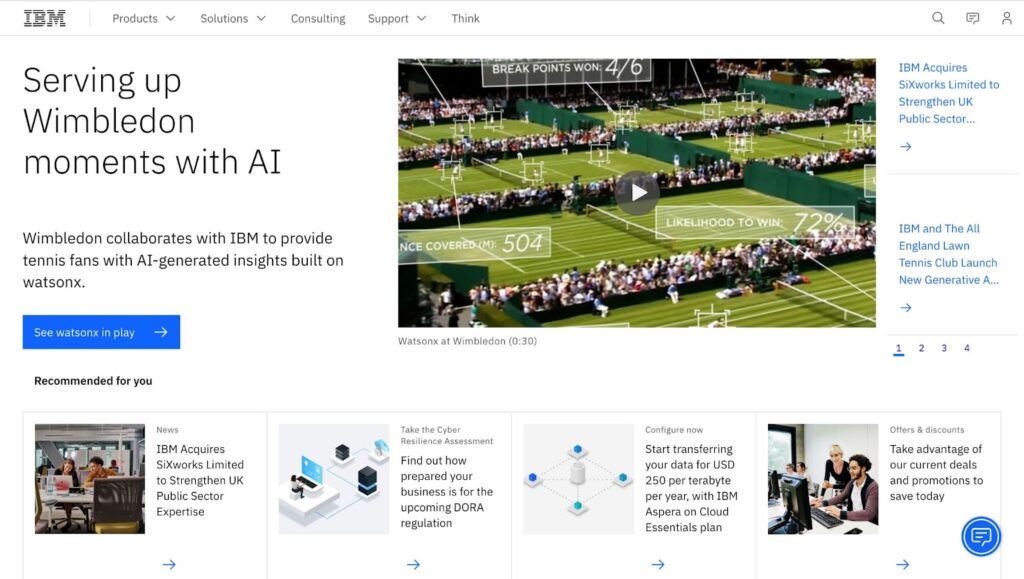Open sidebar link IBM and The All England
This screenshot has width=1024, height=579.
tap(949, 255)
